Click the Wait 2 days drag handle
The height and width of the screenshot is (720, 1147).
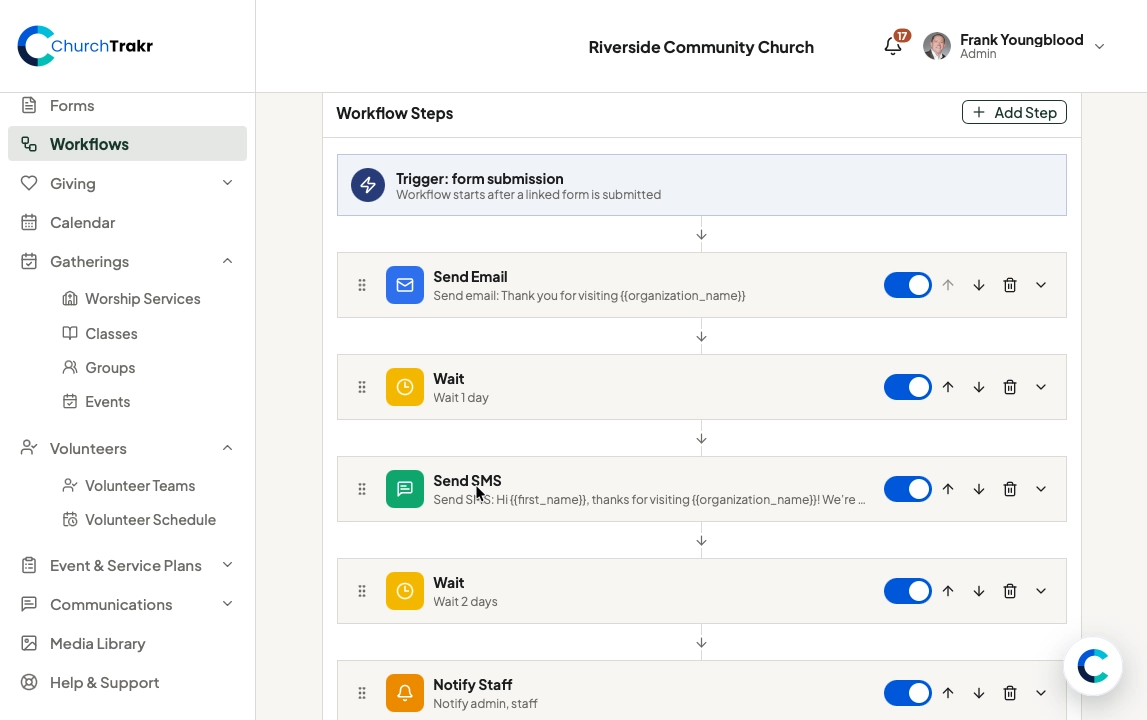(x=362, y=591)
